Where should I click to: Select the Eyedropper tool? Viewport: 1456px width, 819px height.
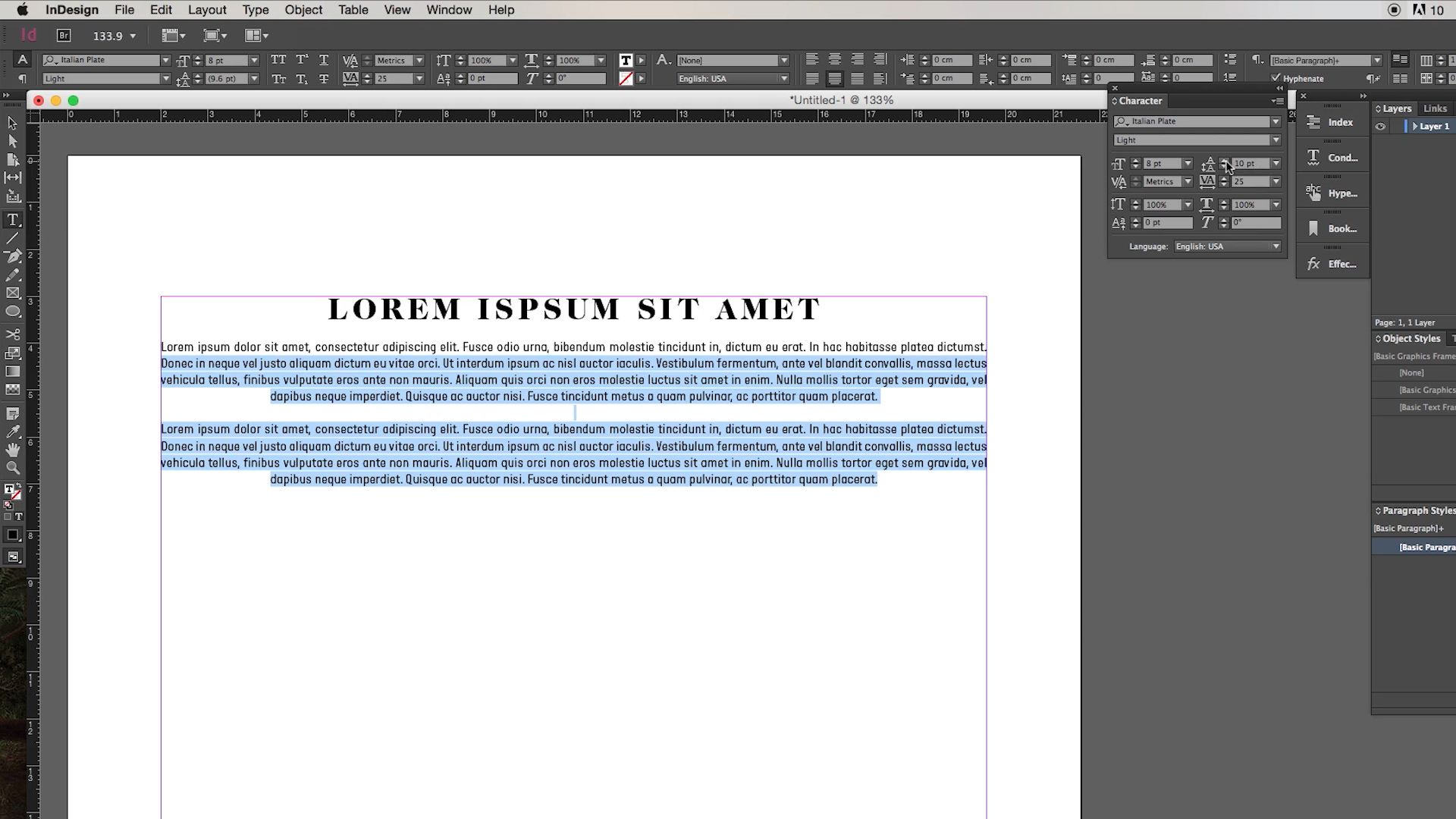12,432
